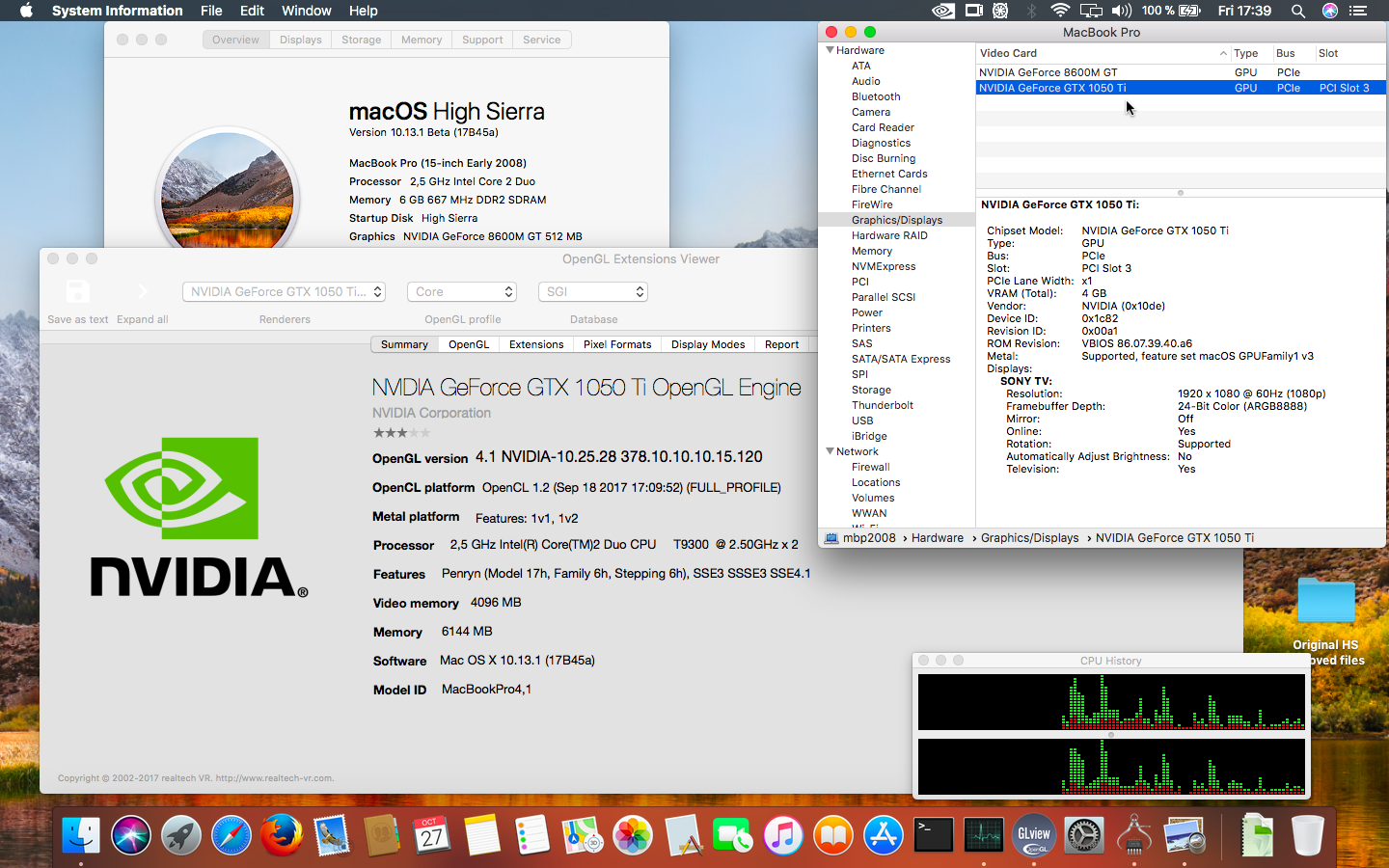Open the Report tab
1389x868 pixels.
781,344
